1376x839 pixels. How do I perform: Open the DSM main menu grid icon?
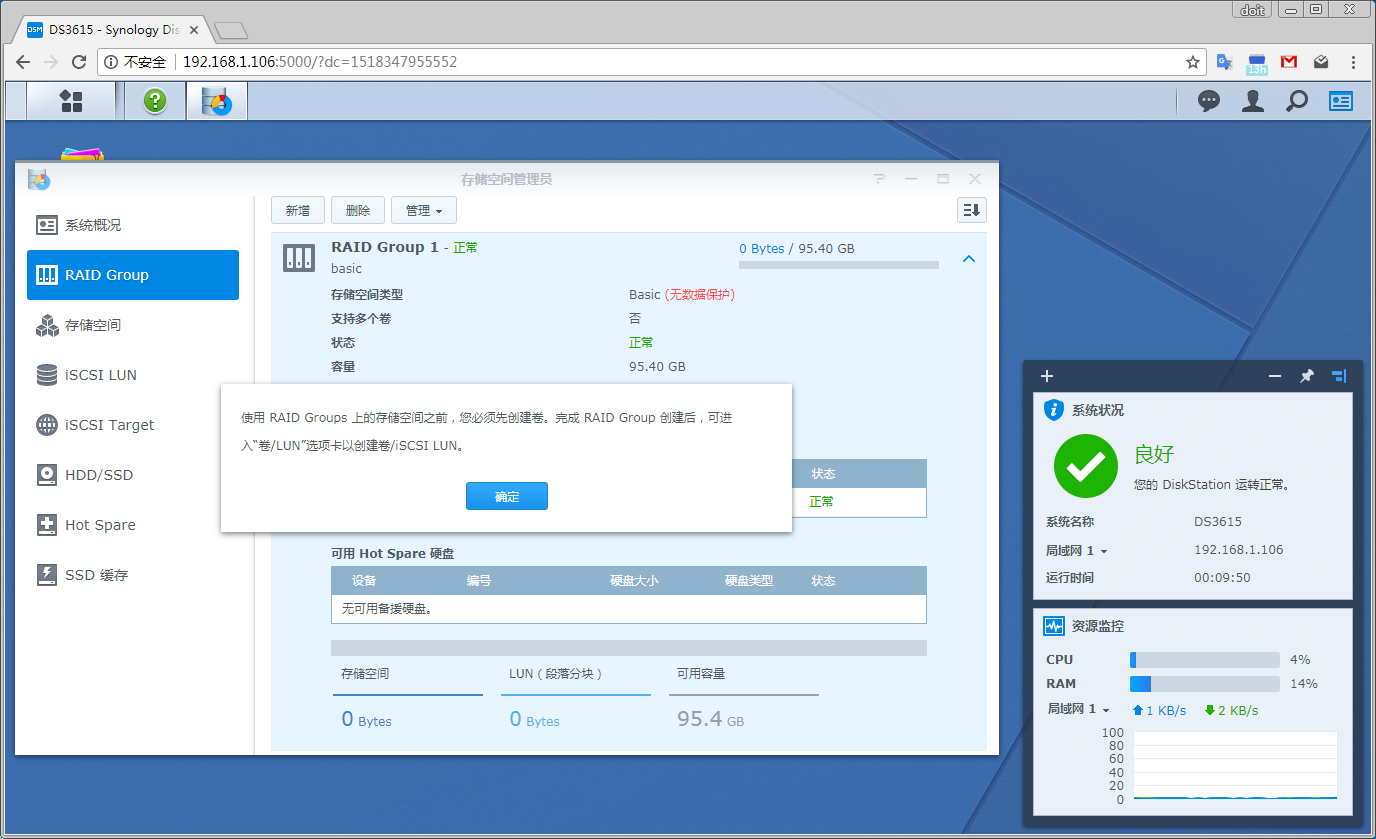(x=71, y=101)
